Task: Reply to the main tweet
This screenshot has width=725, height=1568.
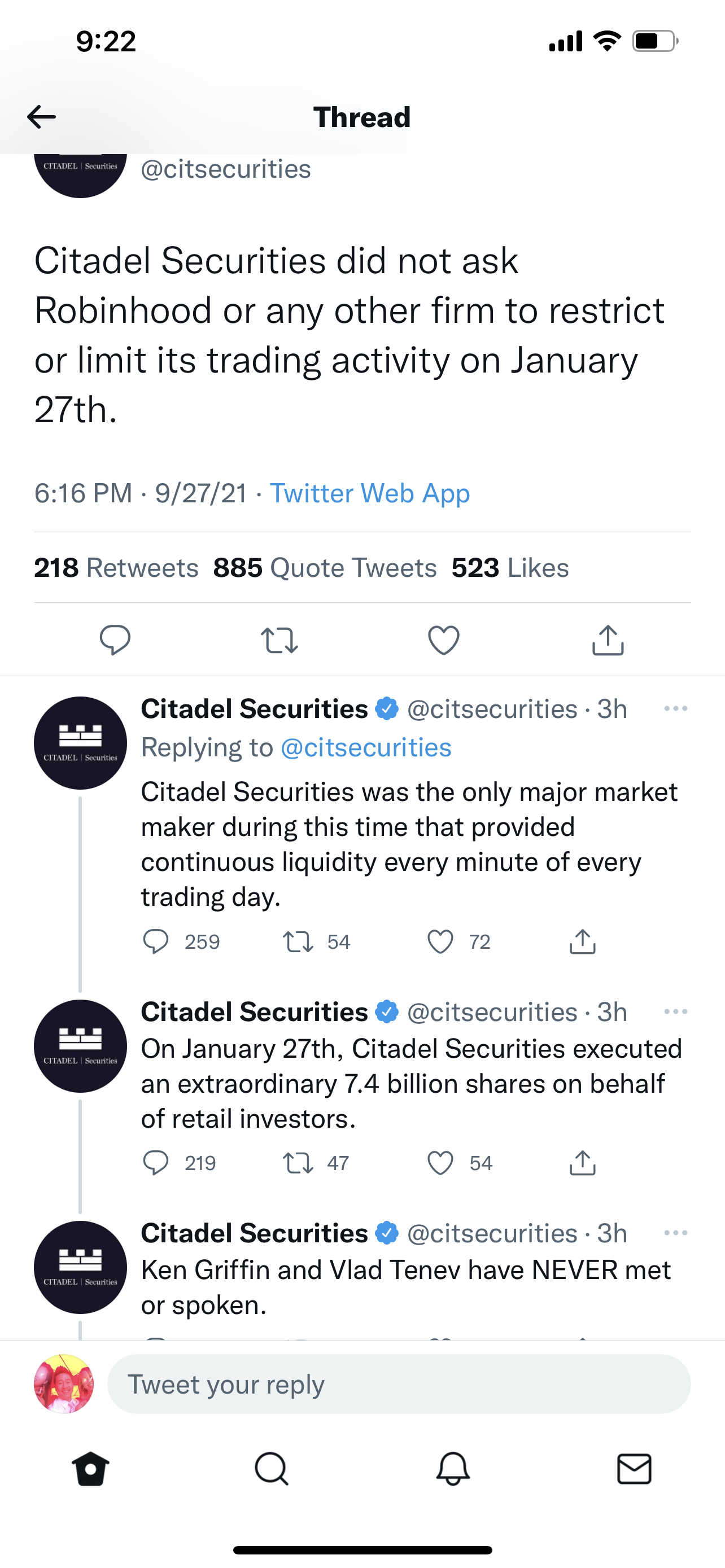Action: pos(115,640)
